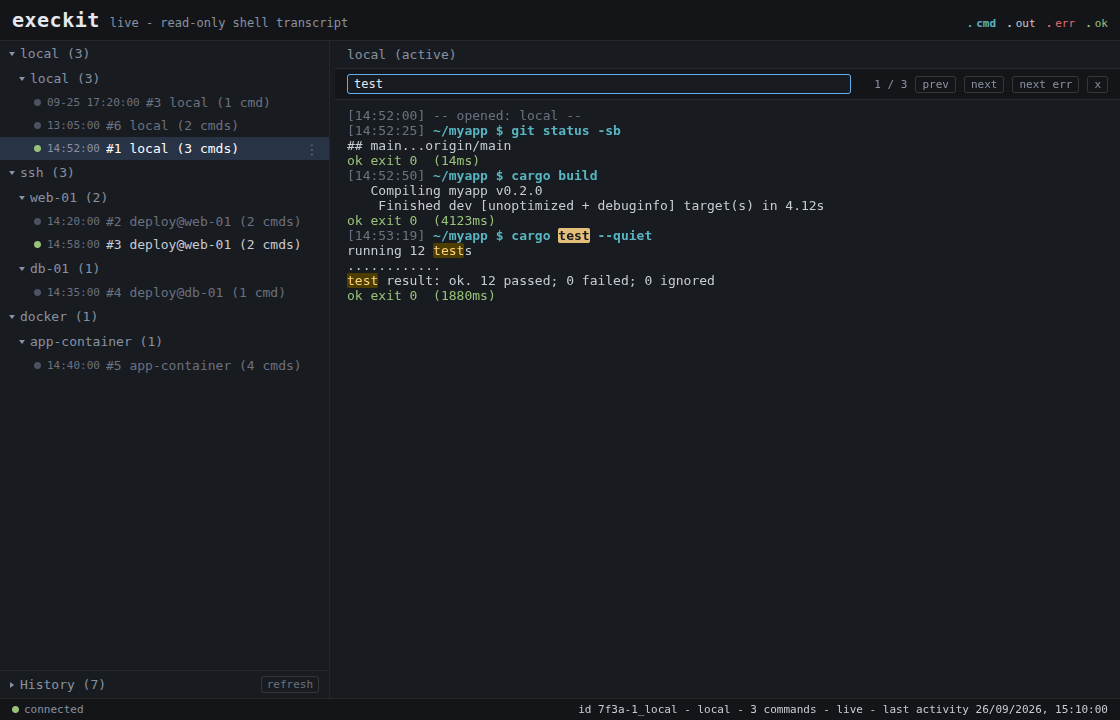The height and width of the screenshot is (720, 1120).
Task: Close the search bar with x
Action: (1097, 84)
